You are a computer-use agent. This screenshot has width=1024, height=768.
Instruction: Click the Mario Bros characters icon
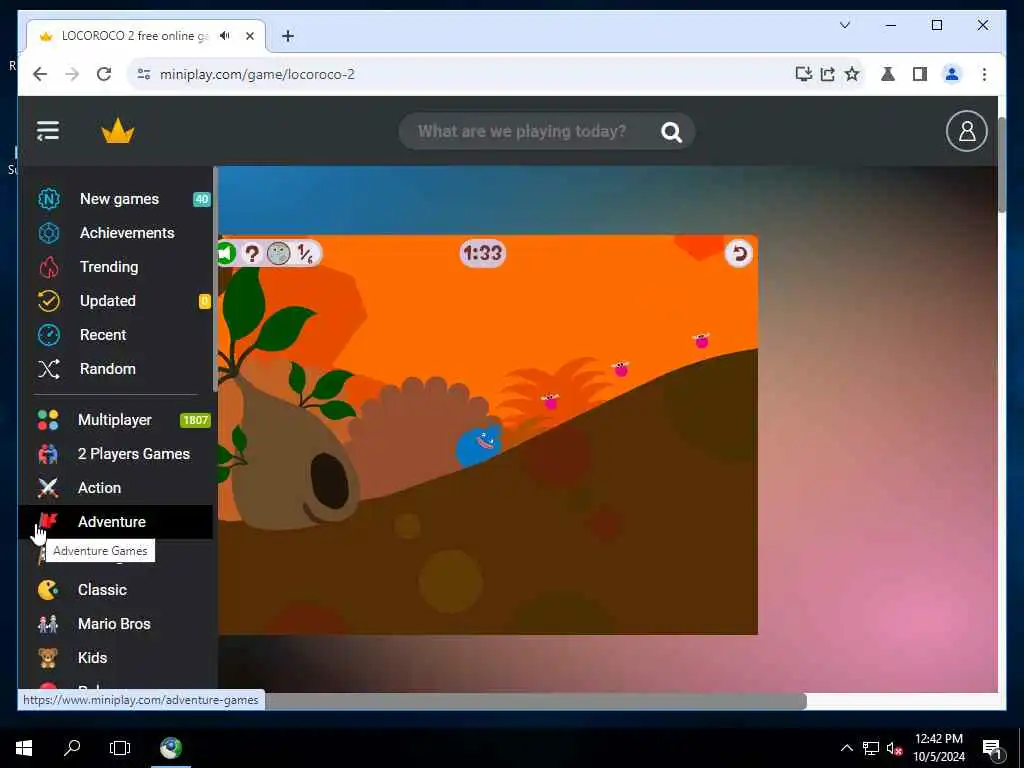tap(48, 624)
